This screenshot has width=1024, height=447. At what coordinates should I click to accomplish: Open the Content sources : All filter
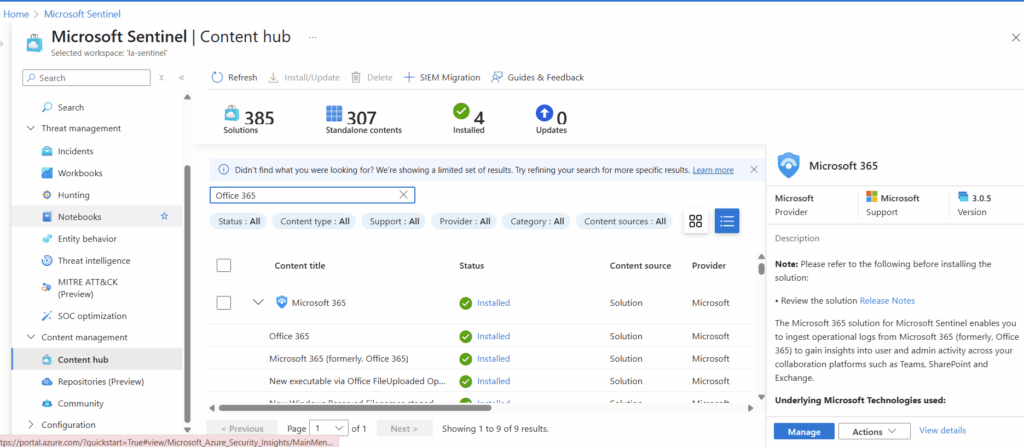624,222
